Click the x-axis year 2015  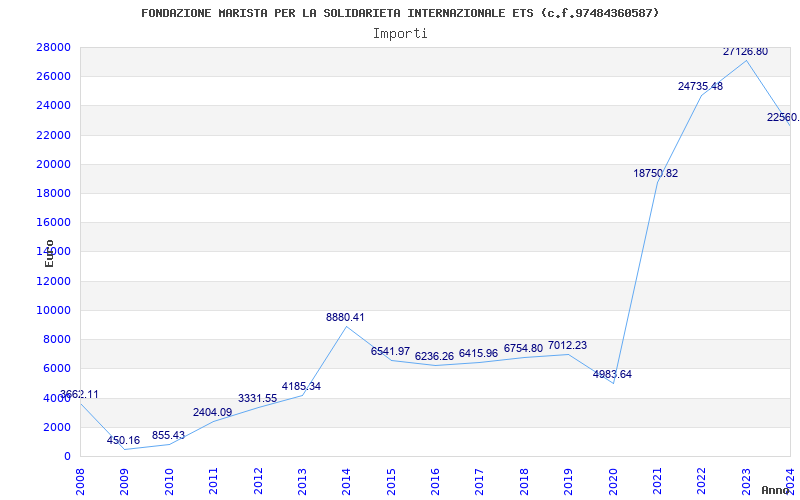[391, 481]
